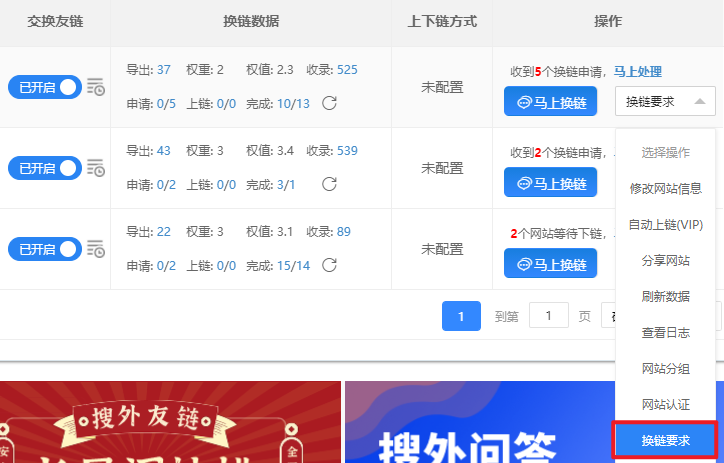724x463 pixels.
Task: Click the list-clock icon in second row
Action: coord(96,168)
